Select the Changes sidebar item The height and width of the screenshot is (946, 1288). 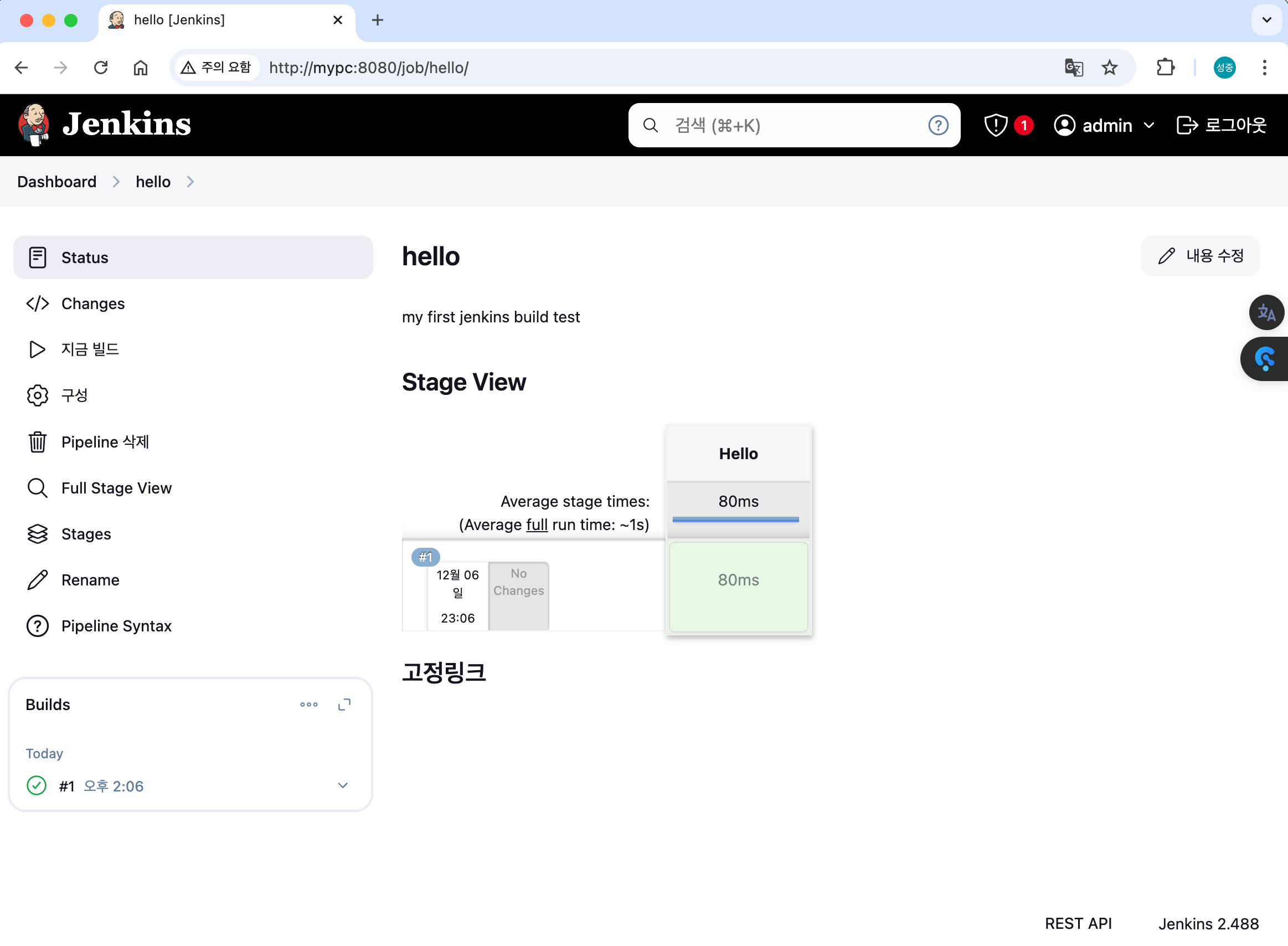pos(92,304)
